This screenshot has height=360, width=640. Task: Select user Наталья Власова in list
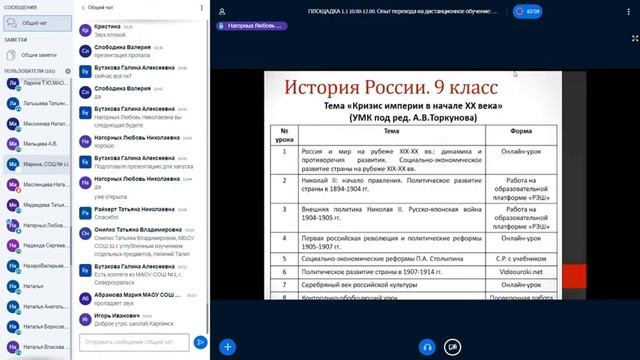tap(37, 347)
